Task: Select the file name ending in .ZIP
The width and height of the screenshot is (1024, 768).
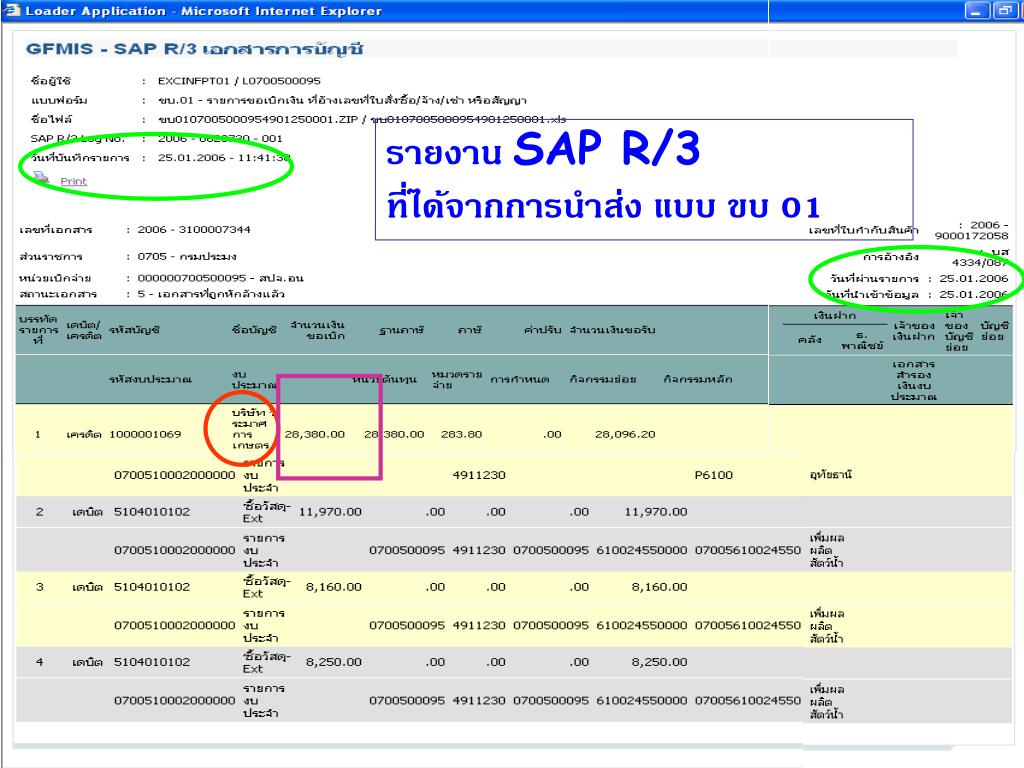Action: [257, 120]
